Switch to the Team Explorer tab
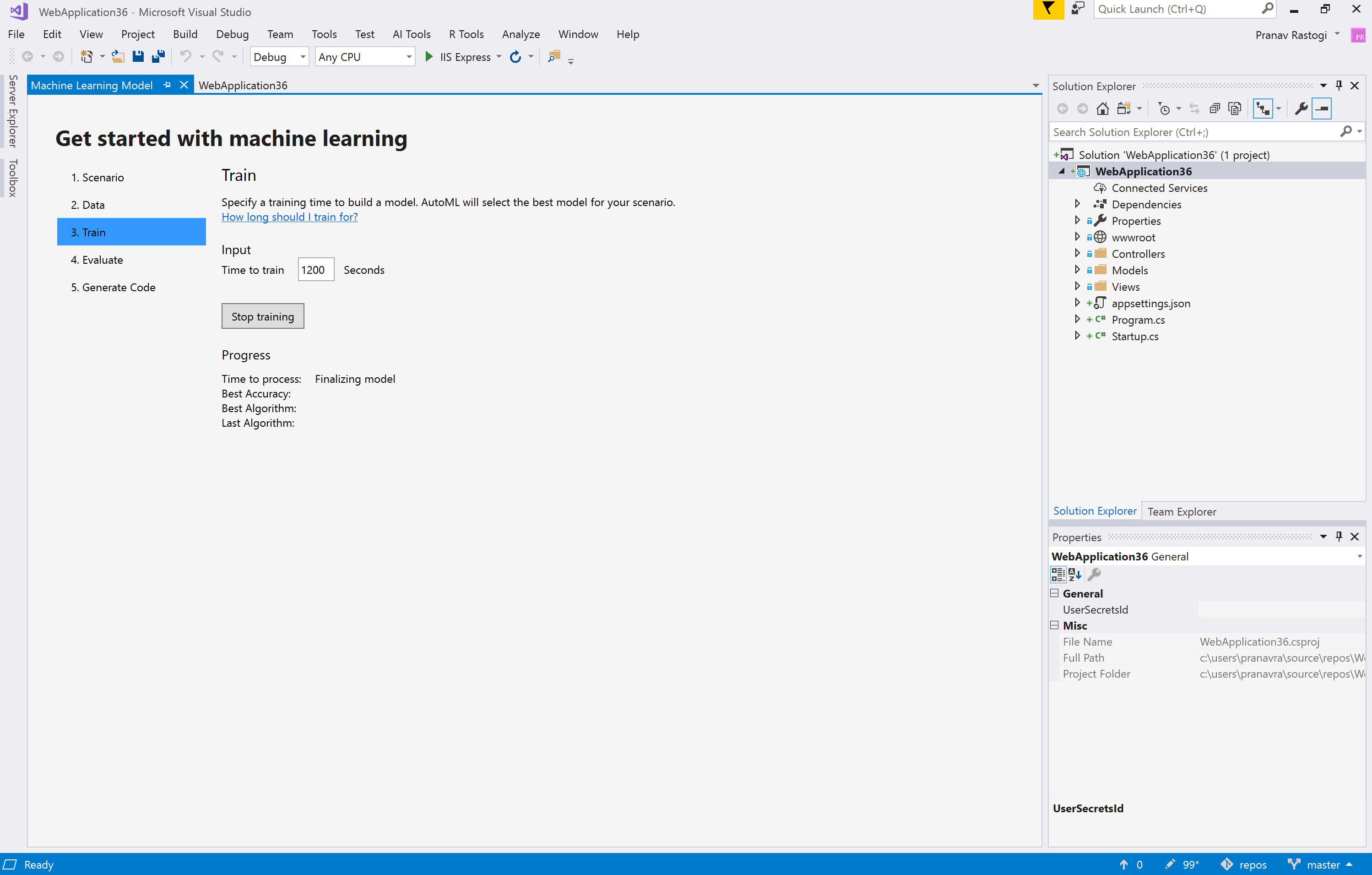Image resolution: width=1372 pixels, height=875 pixels. tap(1182, 511)
